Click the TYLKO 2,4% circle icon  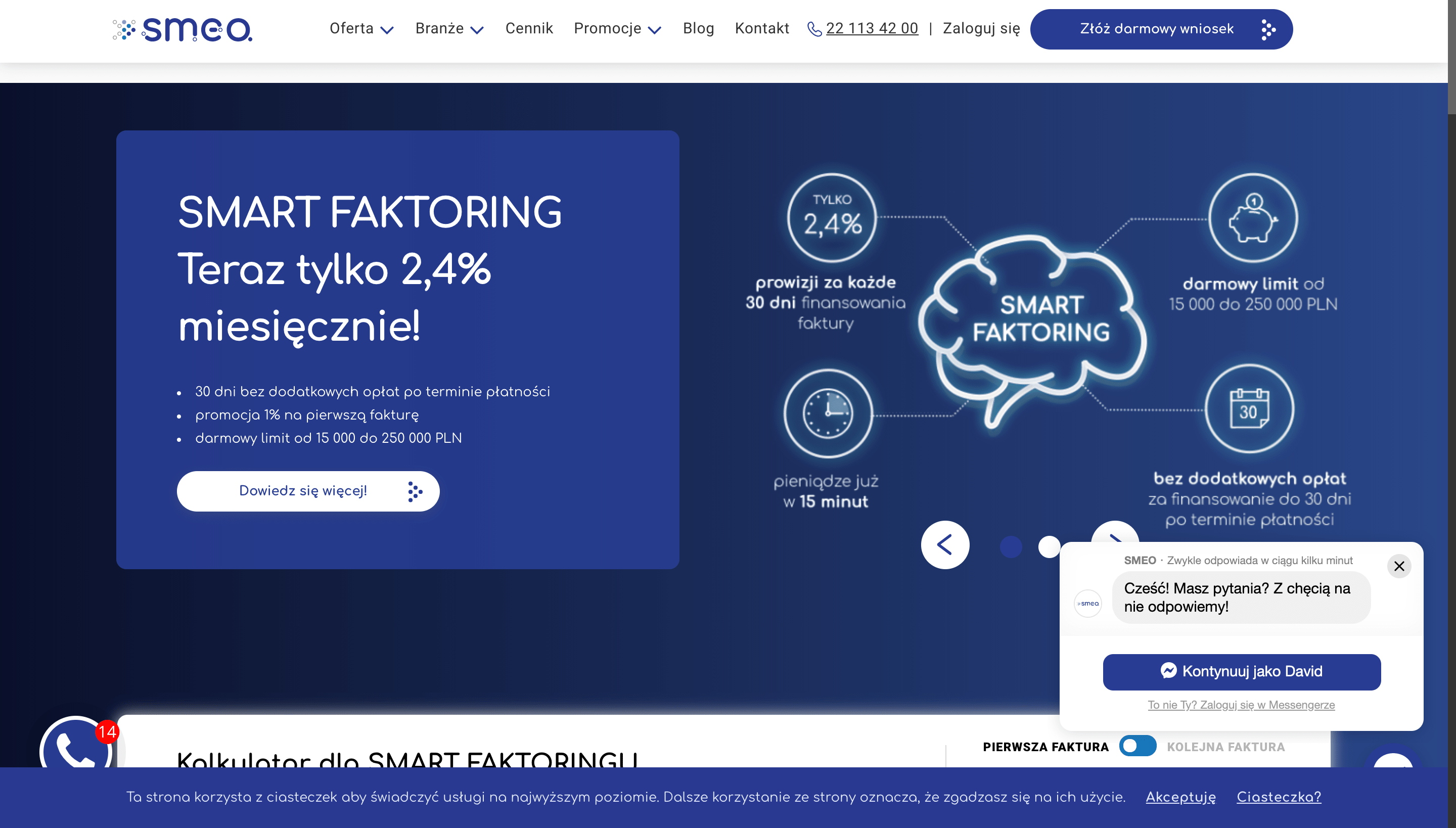coord(832,217)
